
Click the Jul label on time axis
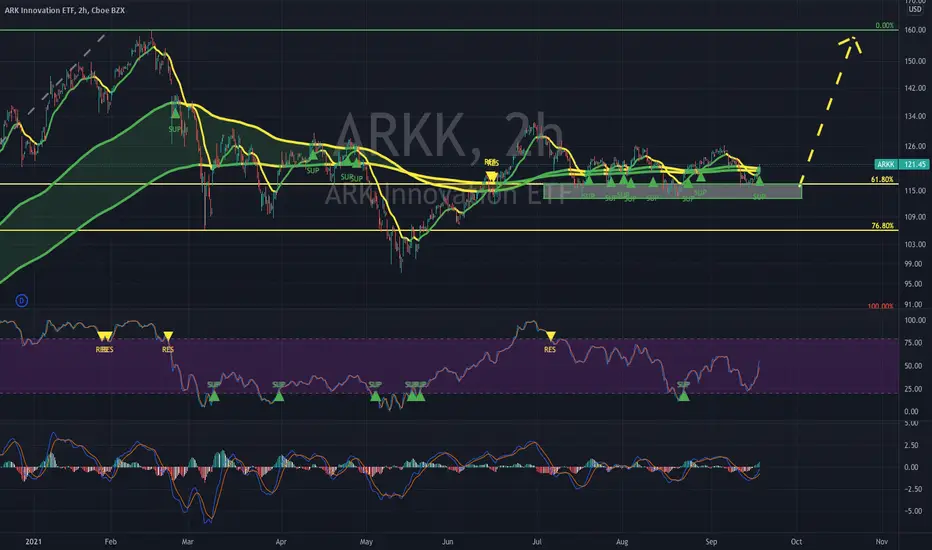coord(537,542)
